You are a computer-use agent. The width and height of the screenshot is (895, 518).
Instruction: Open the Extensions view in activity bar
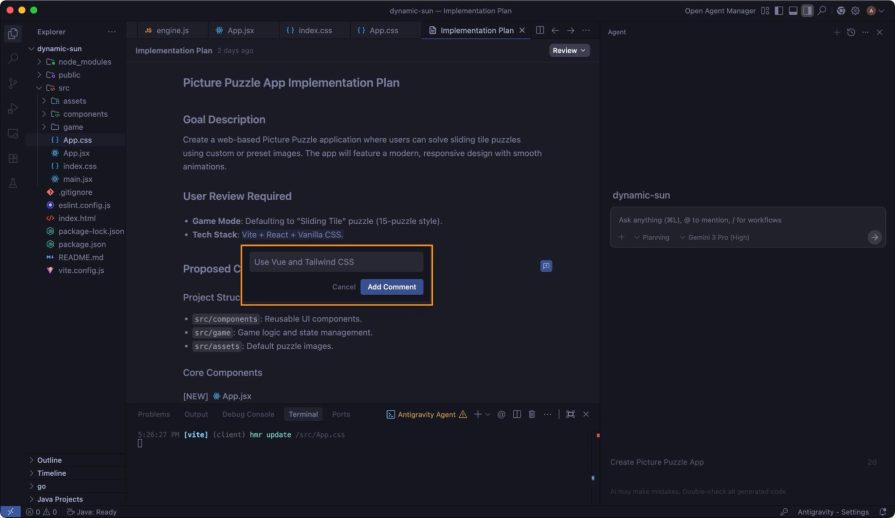click(x=13, y=159)
